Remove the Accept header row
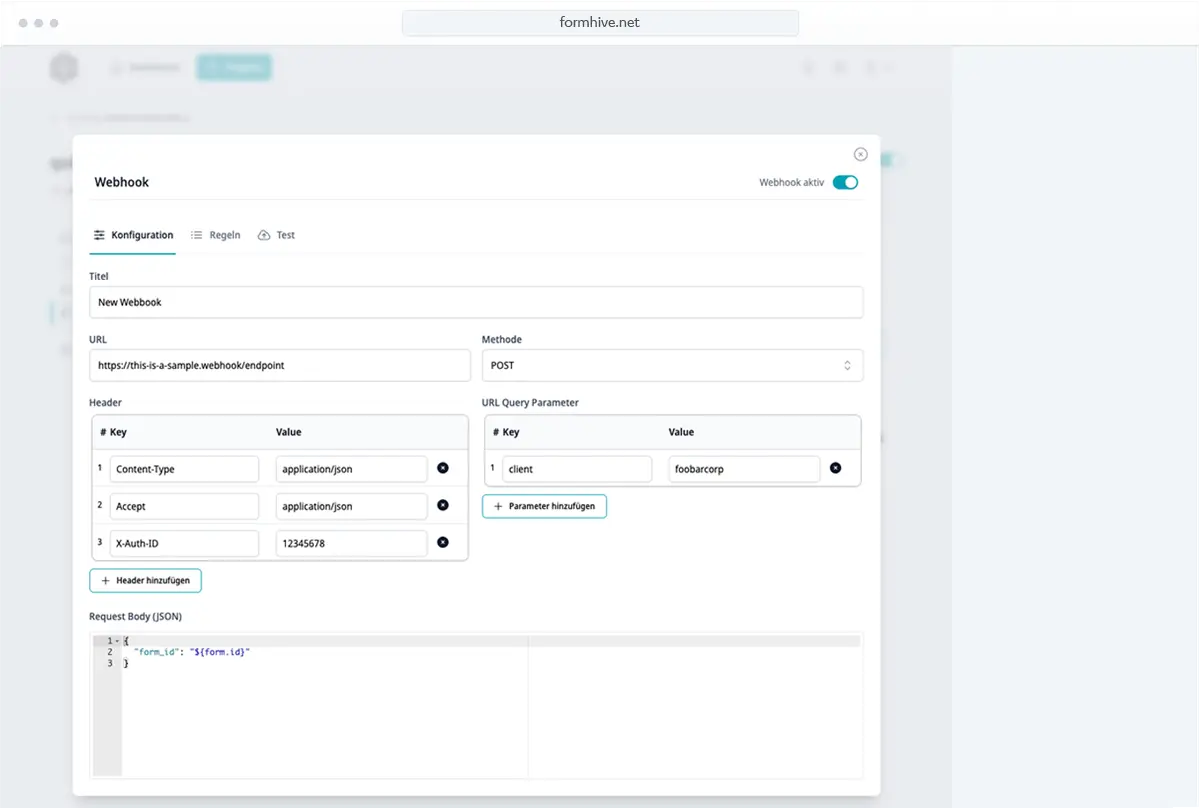Screen dimensions: 1200x808 tap(443, 505)
